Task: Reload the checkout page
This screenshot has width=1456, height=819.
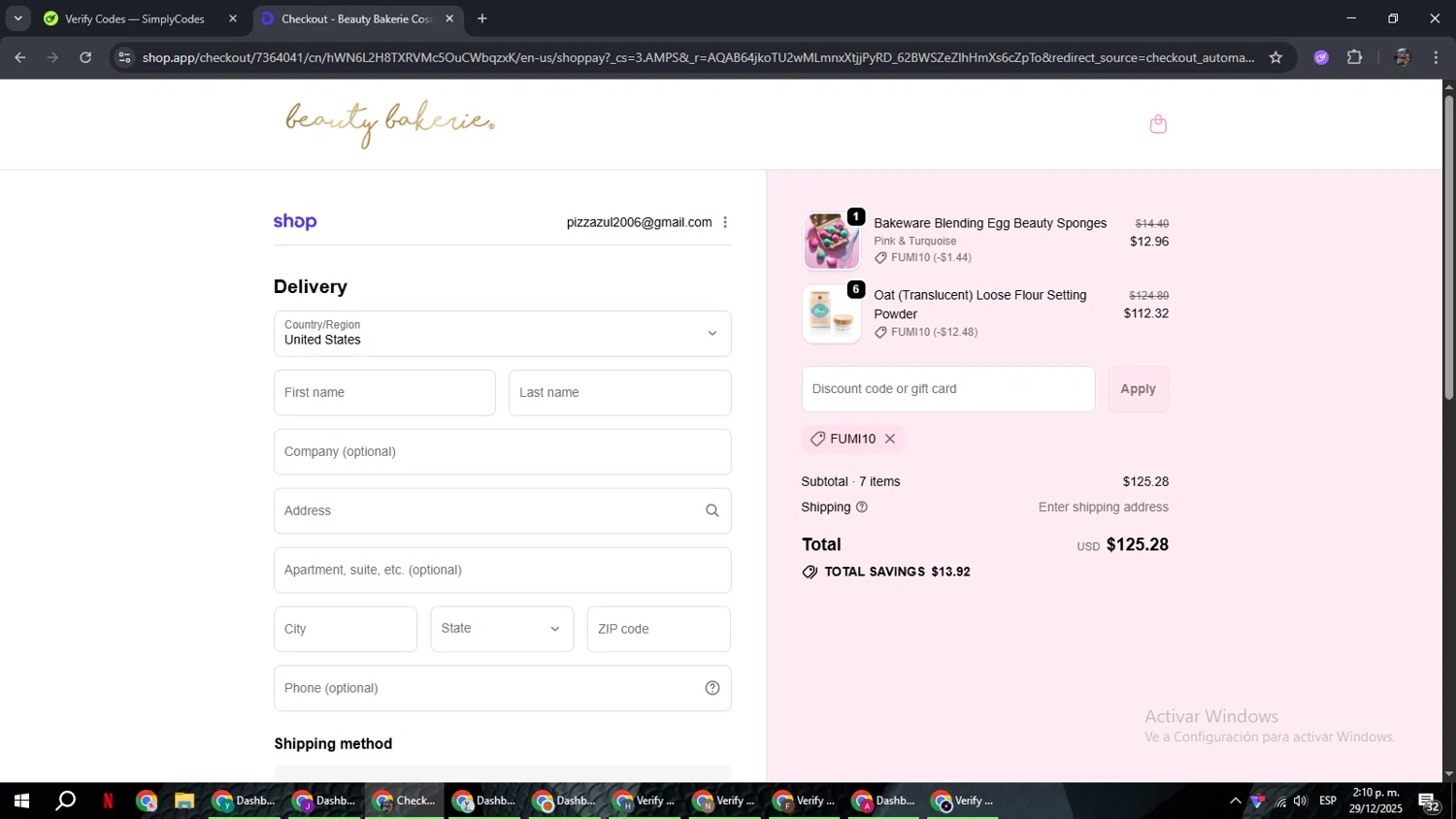Action: tap(85, 57)
